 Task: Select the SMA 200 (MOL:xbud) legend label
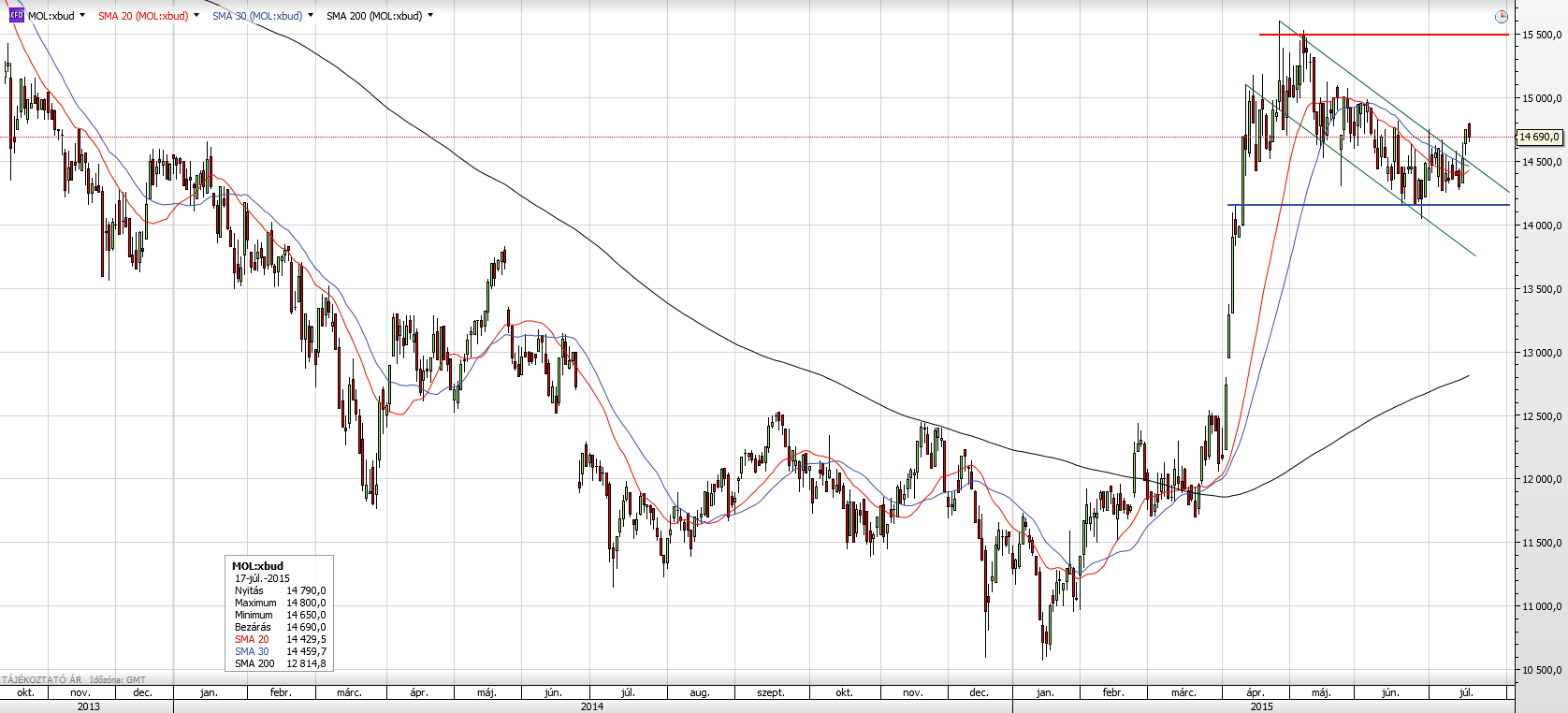point(374,16)
